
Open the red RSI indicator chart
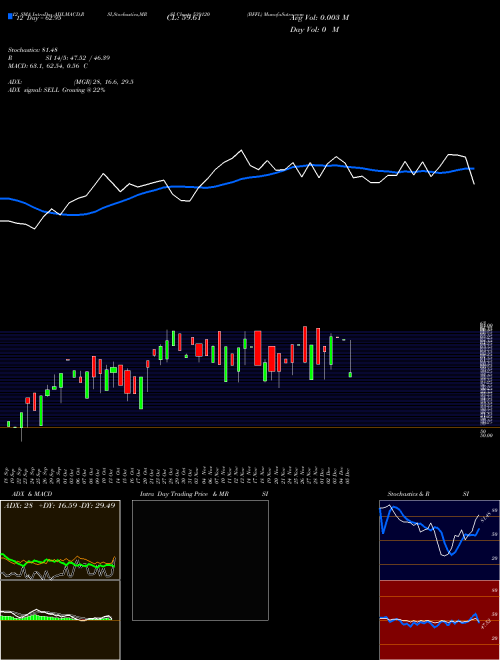(439, 620)
